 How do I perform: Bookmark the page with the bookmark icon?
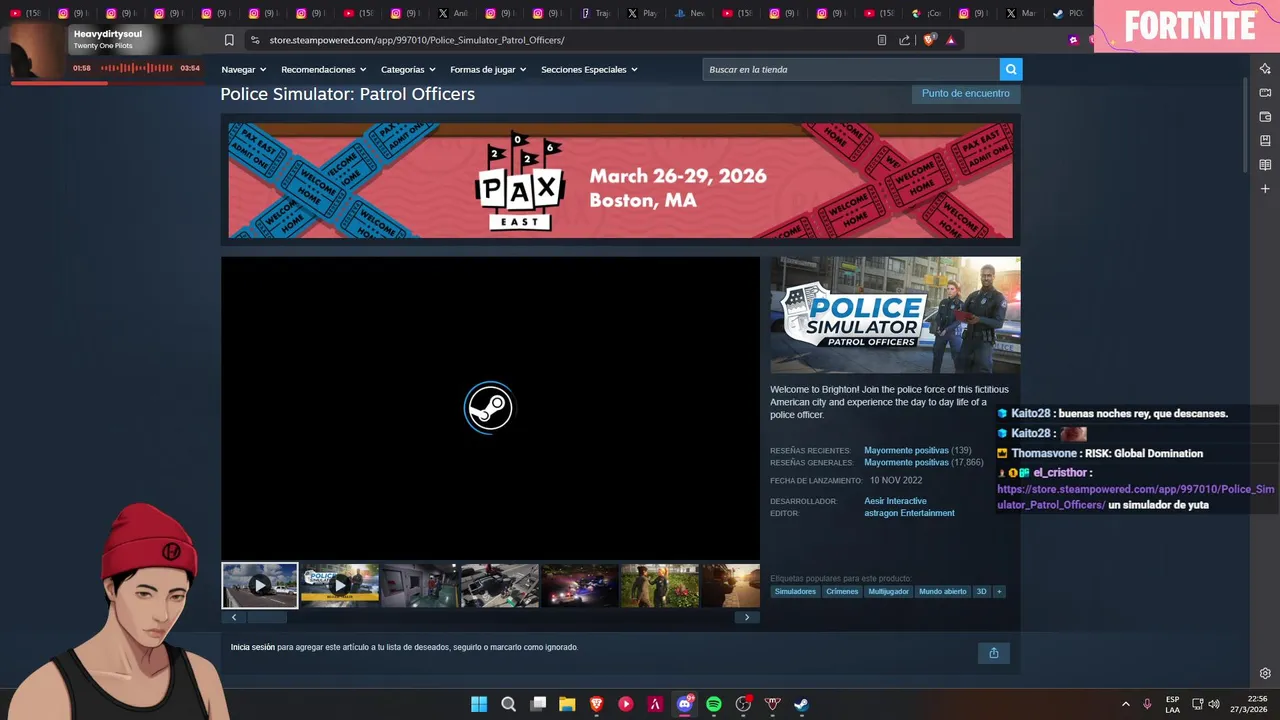229,40
